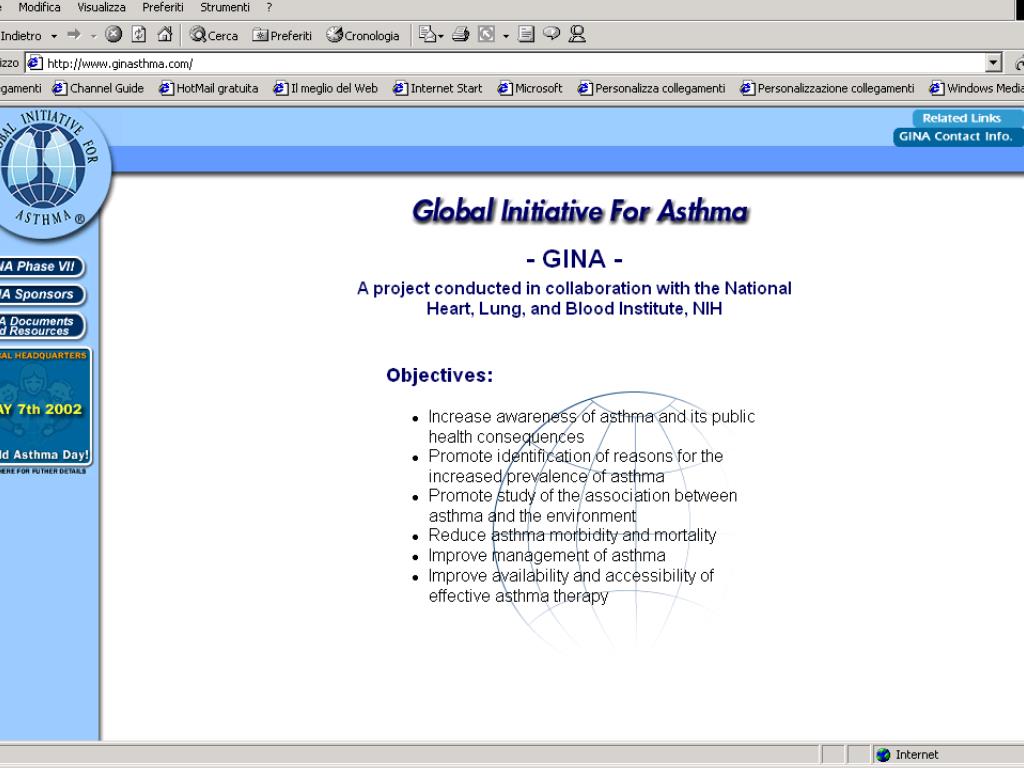
Task: Click the Global Initiative For Asthma heading
Action: 580,212
